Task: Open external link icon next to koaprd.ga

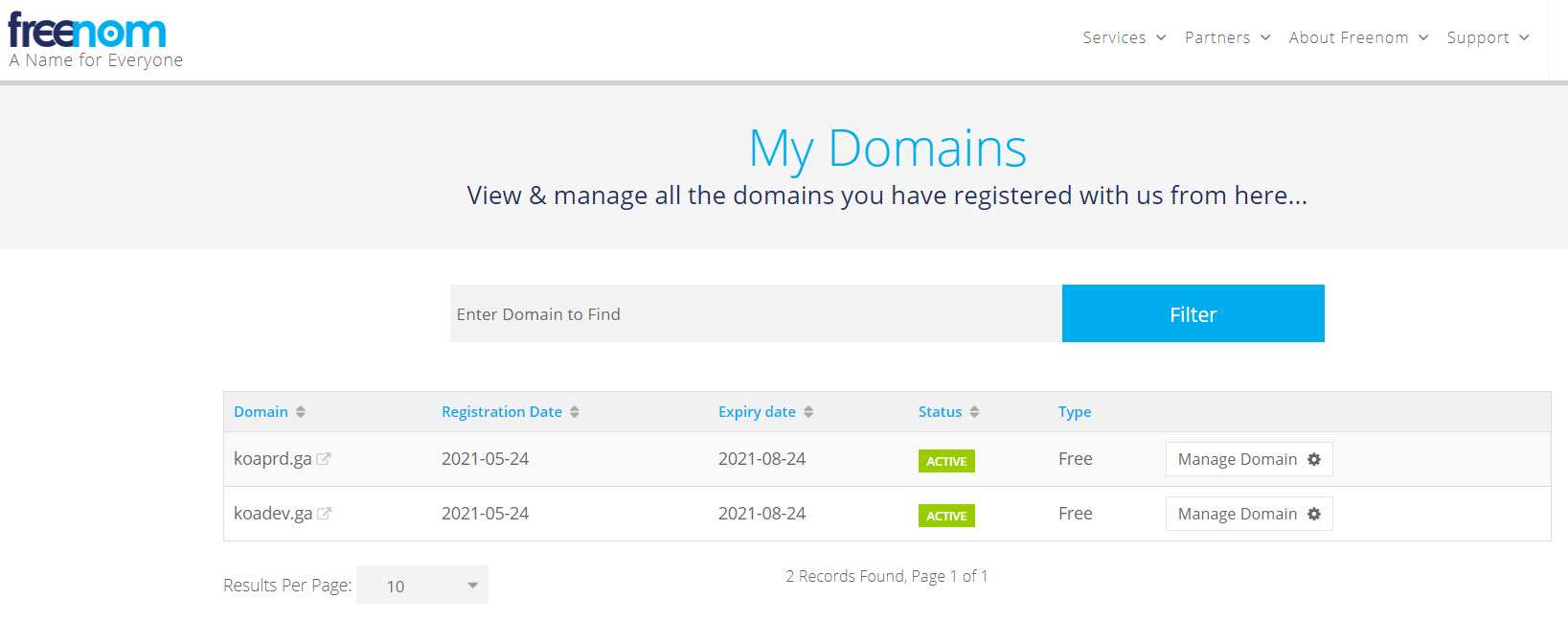Action: pos(324,459)
